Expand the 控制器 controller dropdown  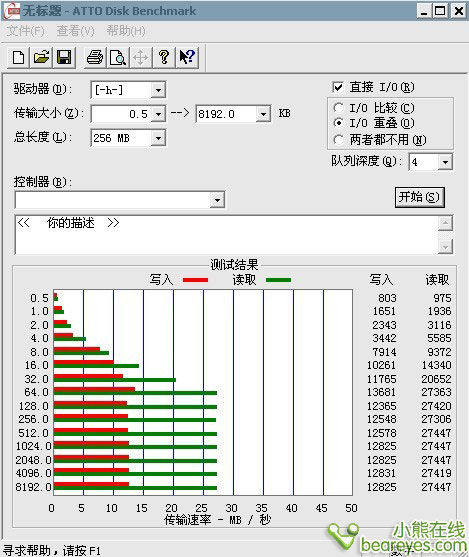tap(217, 200)
